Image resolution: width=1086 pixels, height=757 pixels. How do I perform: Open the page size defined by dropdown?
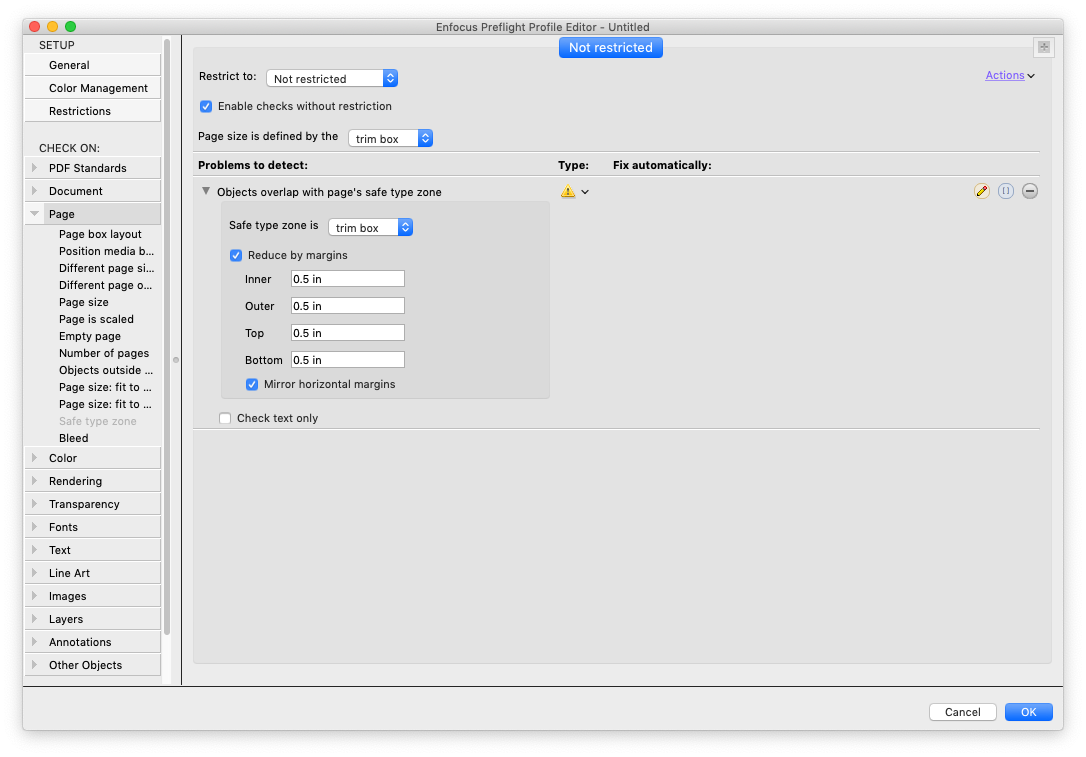[391, 138]
